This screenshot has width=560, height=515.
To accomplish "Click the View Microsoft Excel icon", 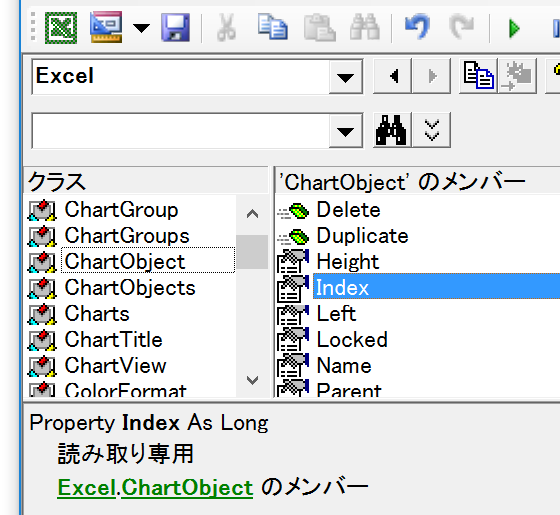I will [61, 28].
